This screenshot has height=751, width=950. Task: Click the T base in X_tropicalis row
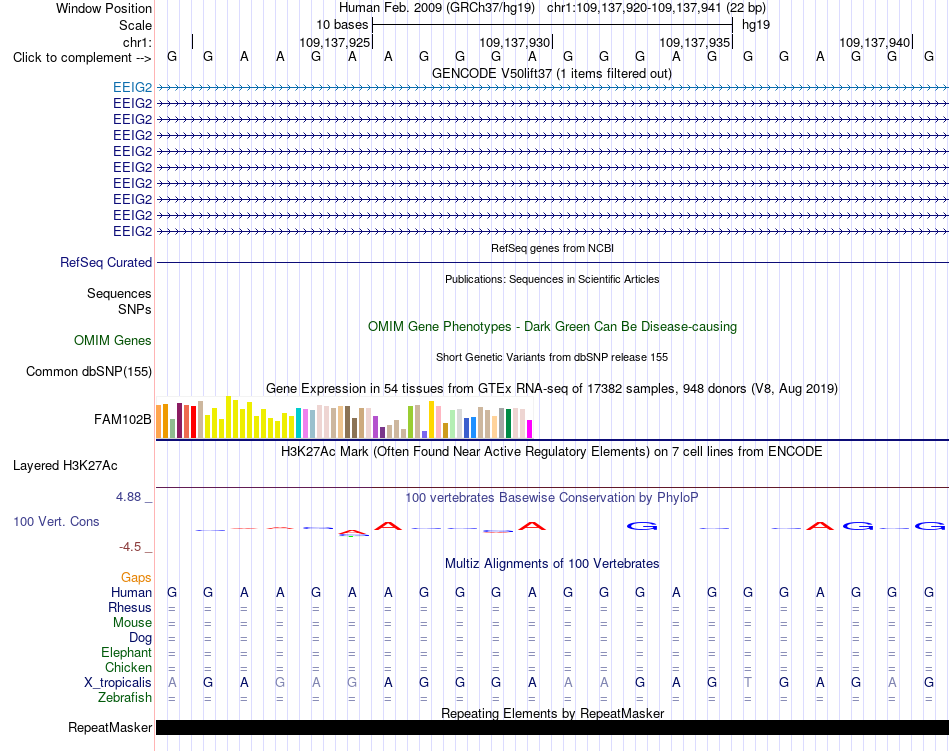748,683
